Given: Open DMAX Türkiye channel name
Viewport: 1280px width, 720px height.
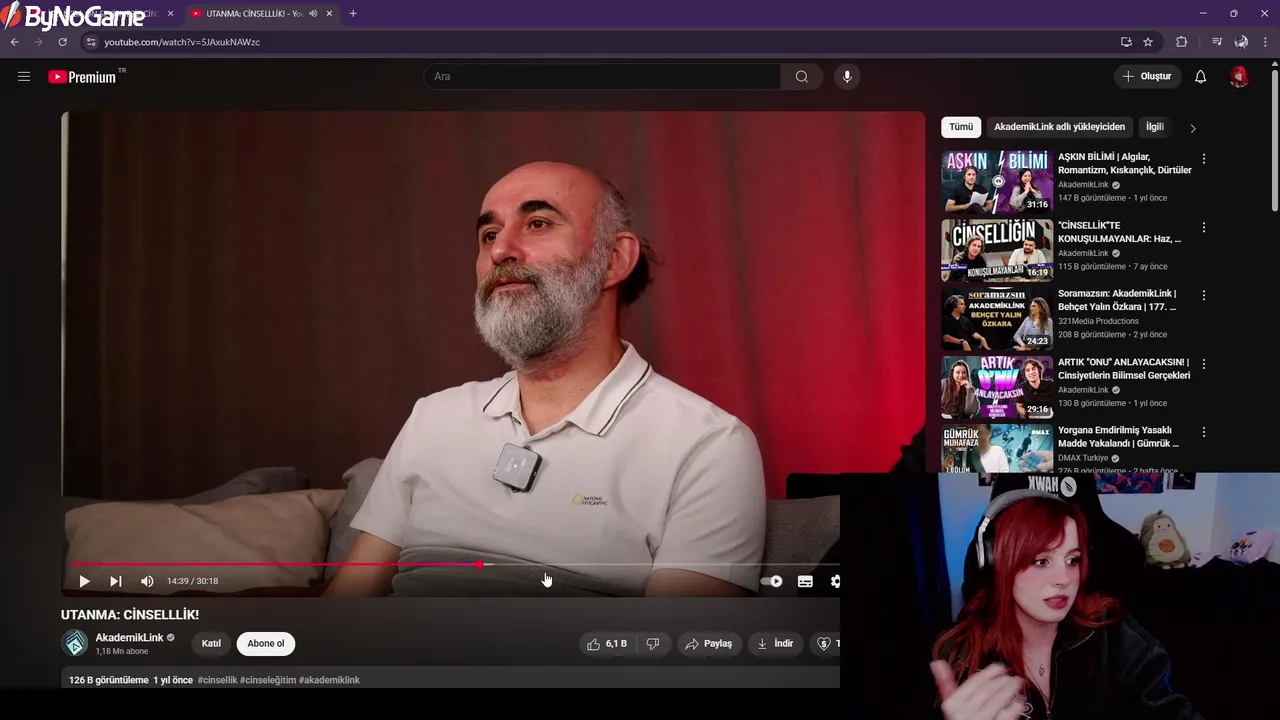Looking at the screenshot, I should coord(1083,458).
